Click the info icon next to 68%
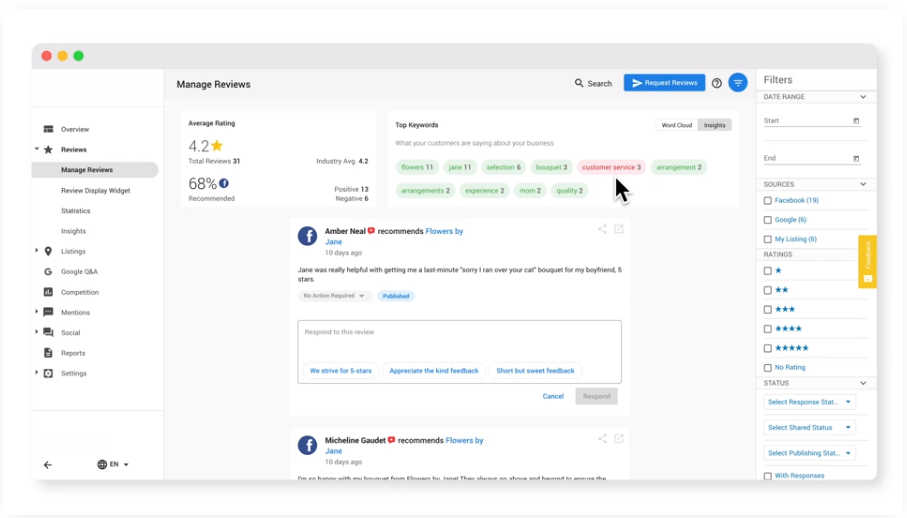 pyautogui.click(x=224, y=183)
